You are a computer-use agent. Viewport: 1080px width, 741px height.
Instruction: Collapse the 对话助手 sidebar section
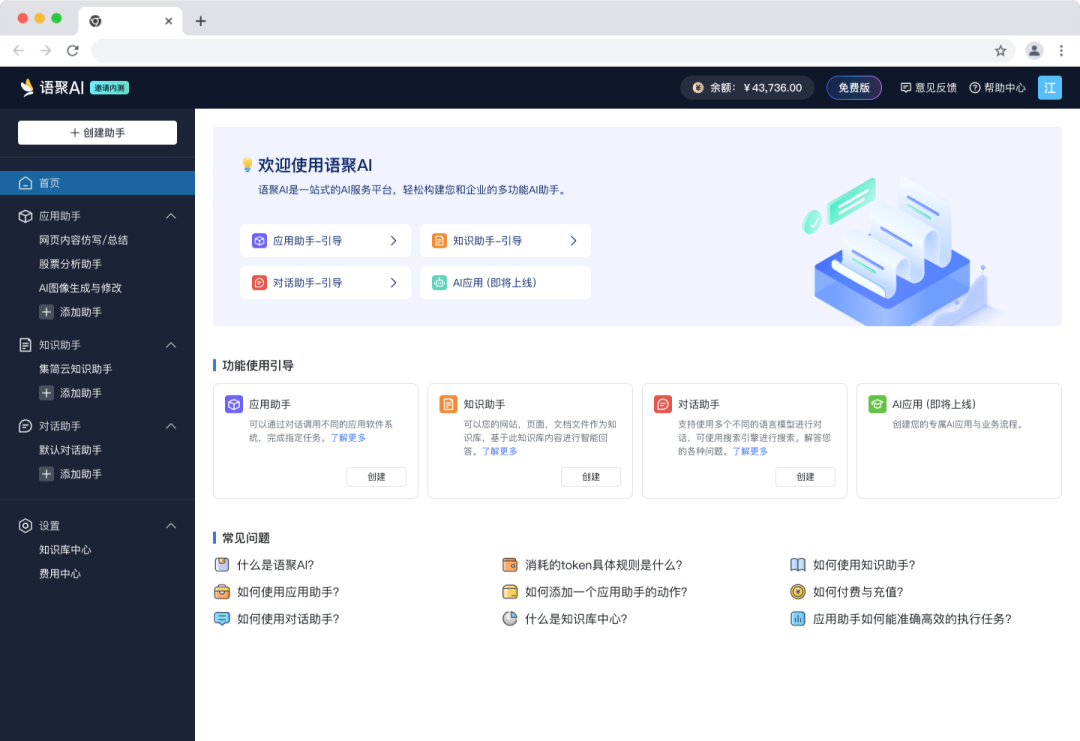tap(170, 426)
